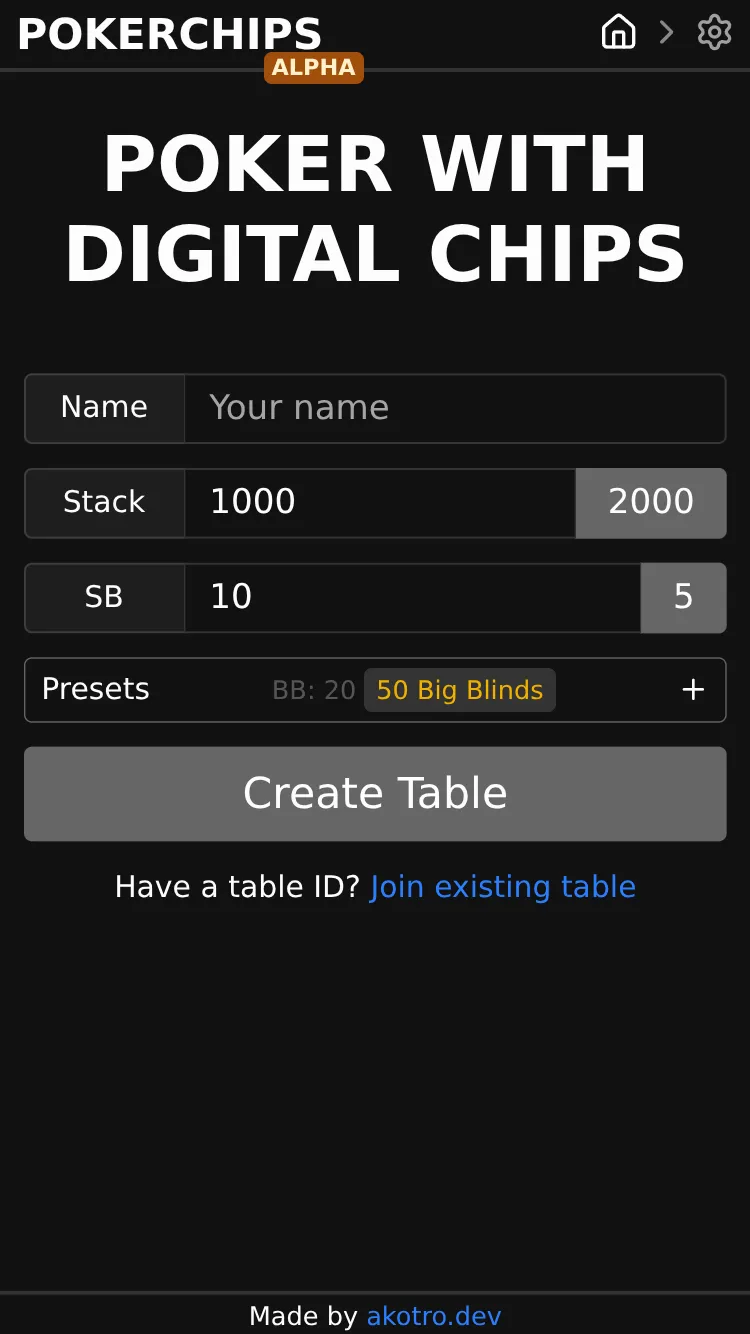Click the Name label
The width and height of the screenshot is (750, 1334).
coord(103,408)
